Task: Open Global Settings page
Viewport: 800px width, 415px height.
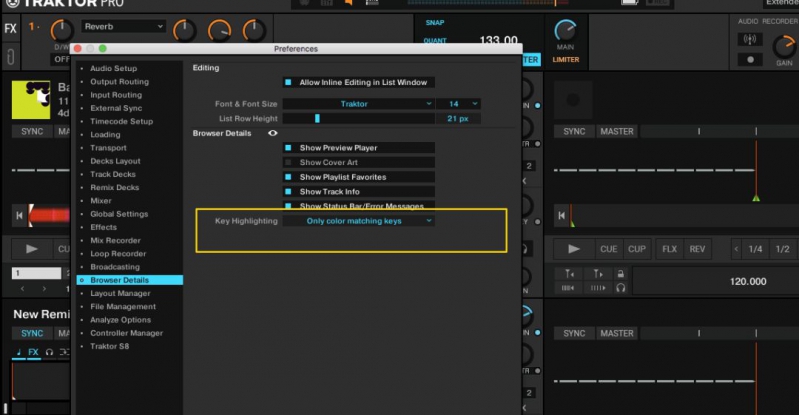Action: (119, 214)
